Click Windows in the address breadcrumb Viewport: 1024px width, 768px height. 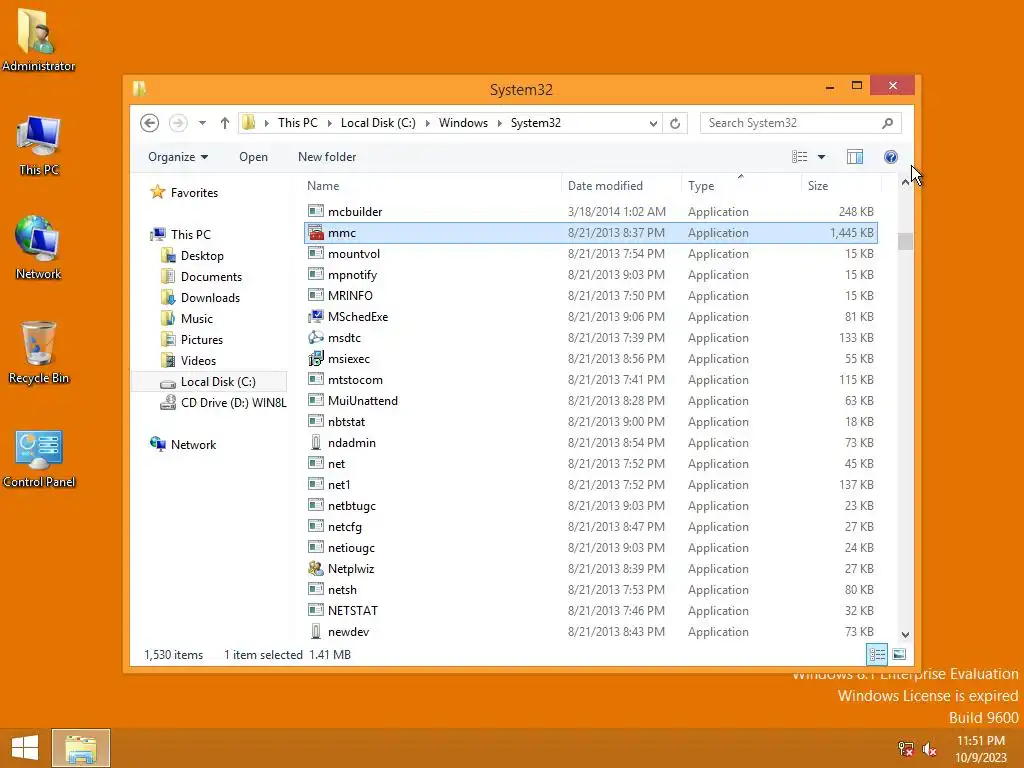[463, 123]
